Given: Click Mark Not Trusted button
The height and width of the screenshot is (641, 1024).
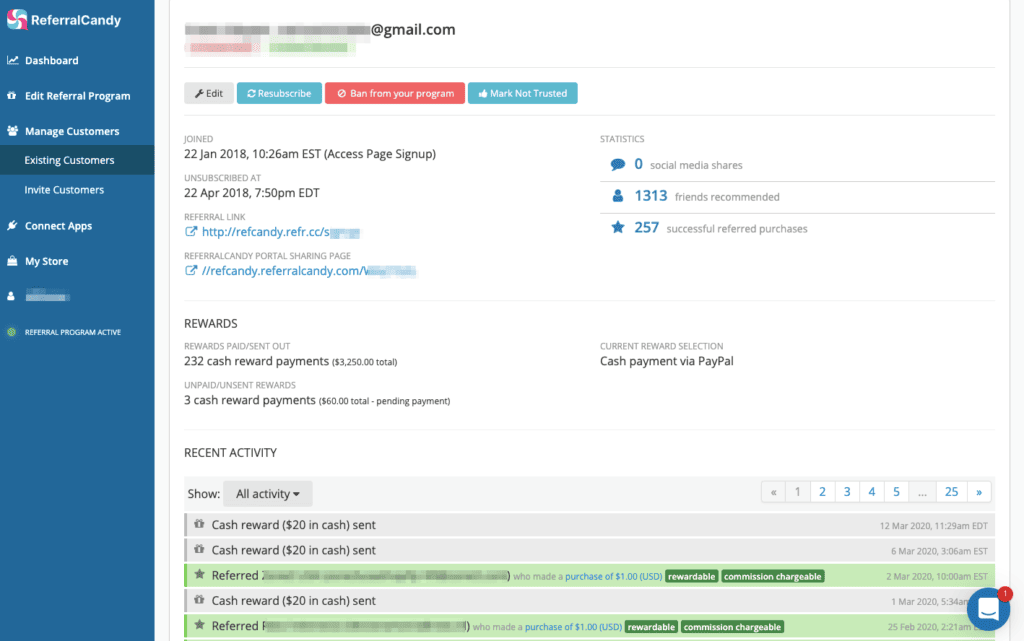Looking at the screenshot, I should (522, 93).
